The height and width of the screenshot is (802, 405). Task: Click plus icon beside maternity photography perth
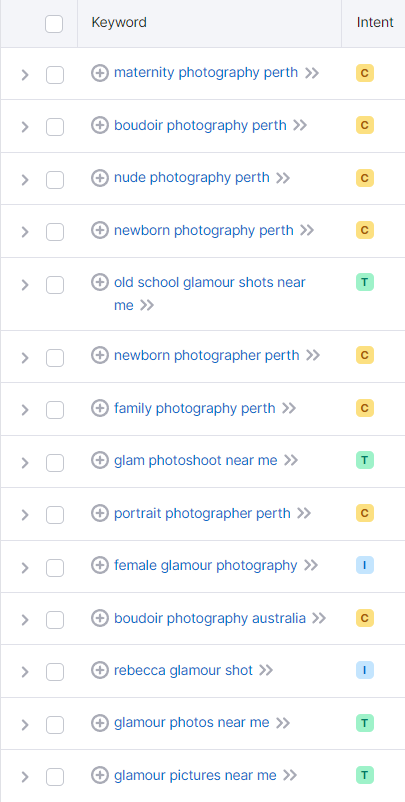click(x=100, y=73)
